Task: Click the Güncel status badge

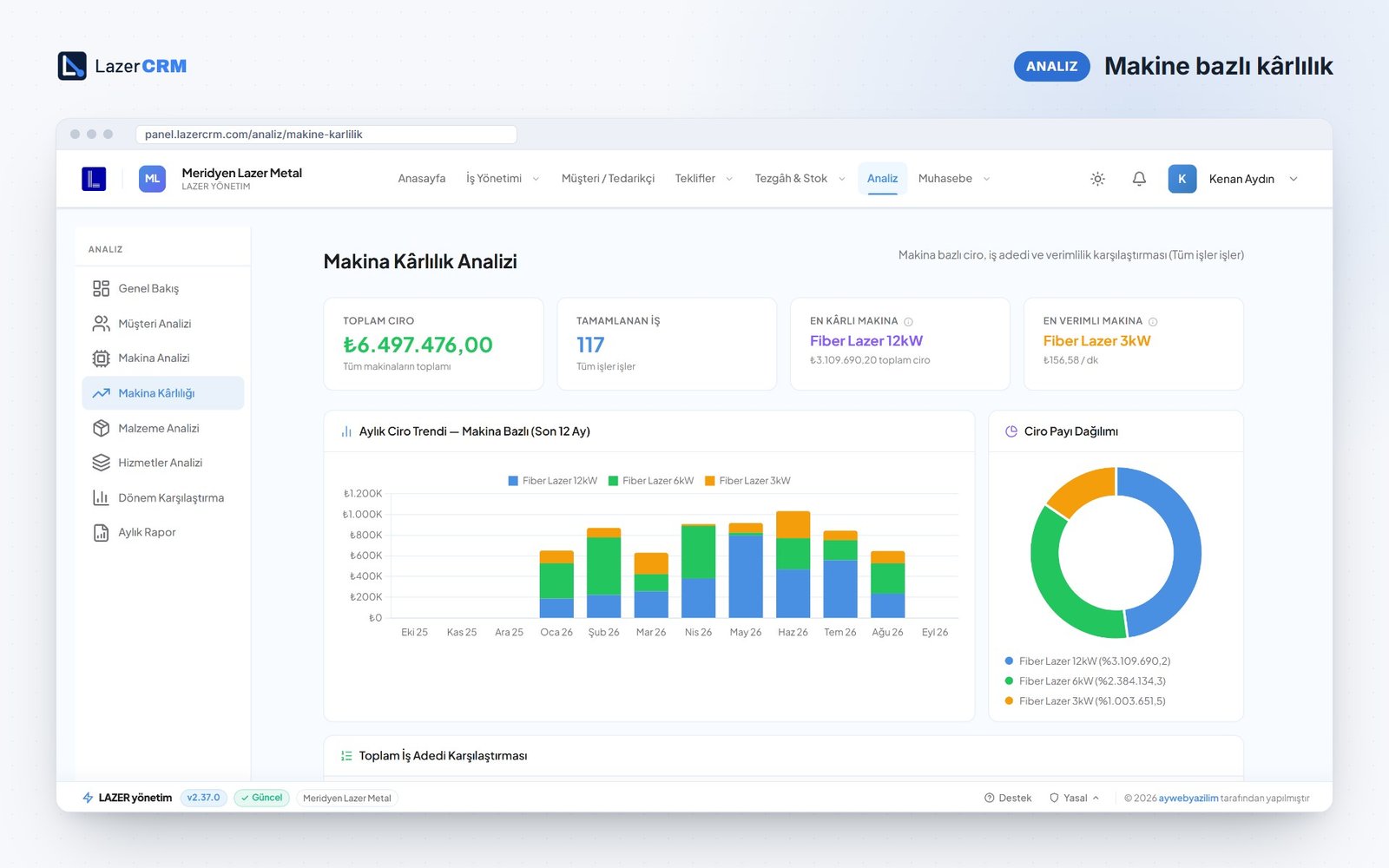Action: [262, 798]
